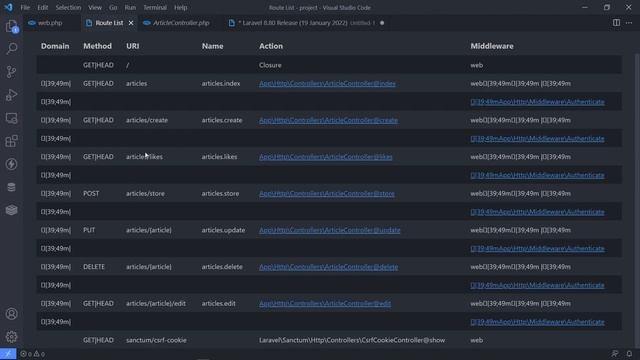The height and width of the screenshot is (360, 640).
Task: Click the feedback icon in status bar
Action: (615, 354)
